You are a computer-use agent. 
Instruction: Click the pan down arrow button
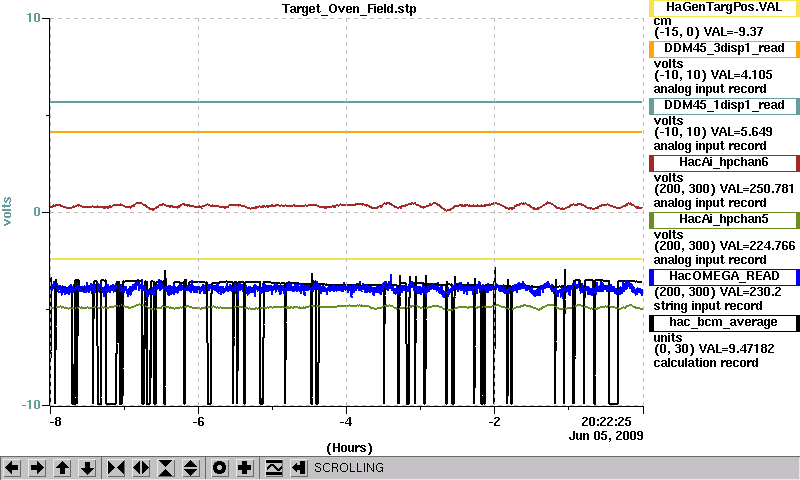87,468
